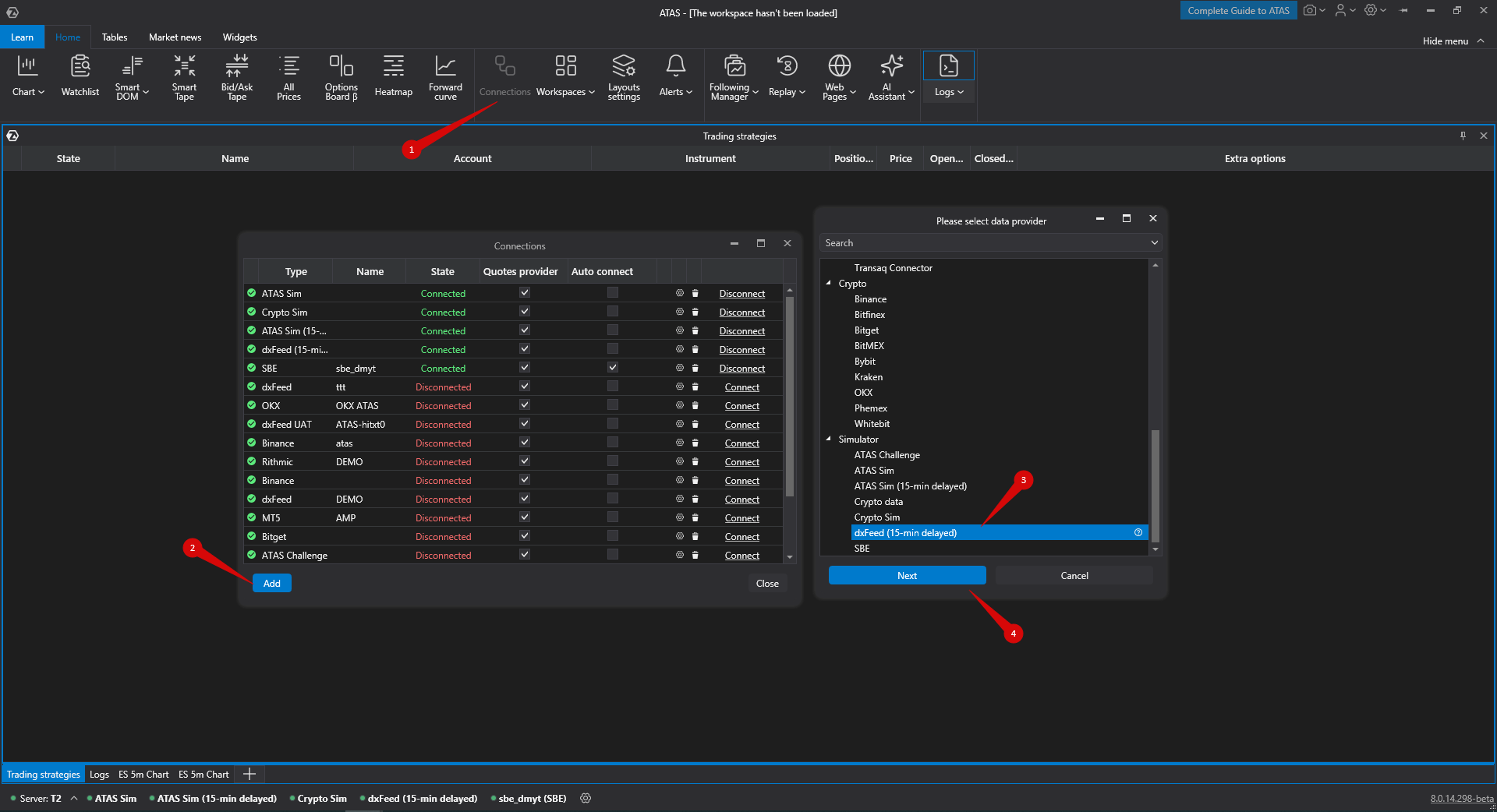
Task: Click the data provider list scrollbar
Action: [1155, 485]
